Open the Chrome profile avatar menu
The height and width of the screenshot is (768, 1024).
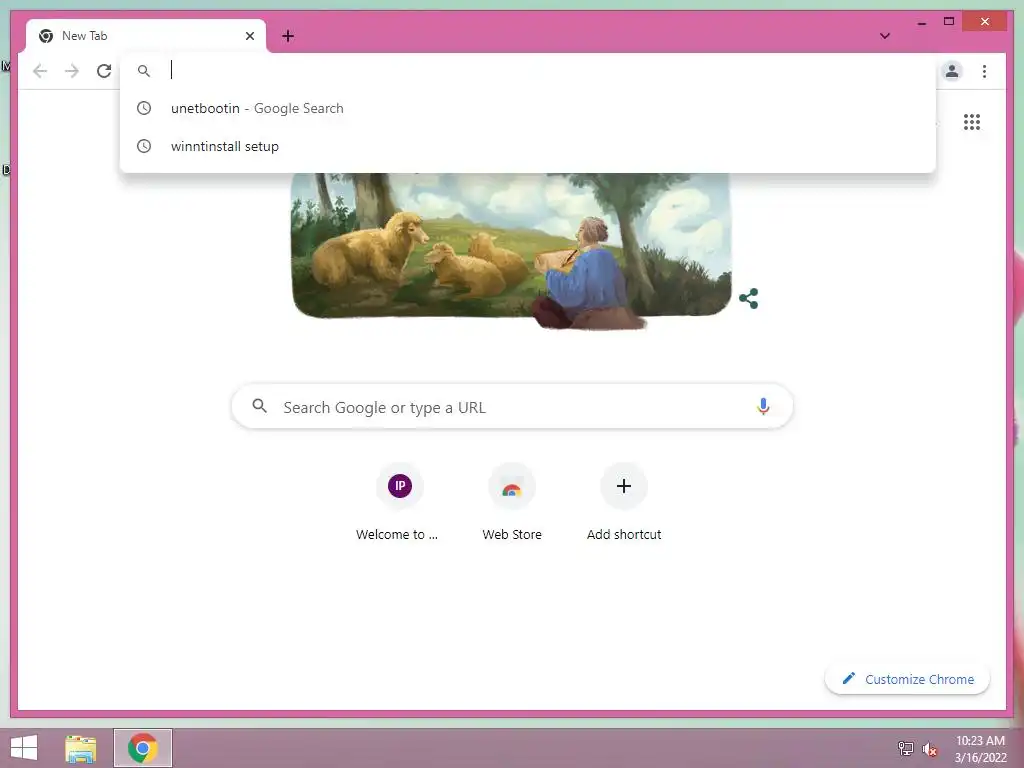click(x=952, y=71)
